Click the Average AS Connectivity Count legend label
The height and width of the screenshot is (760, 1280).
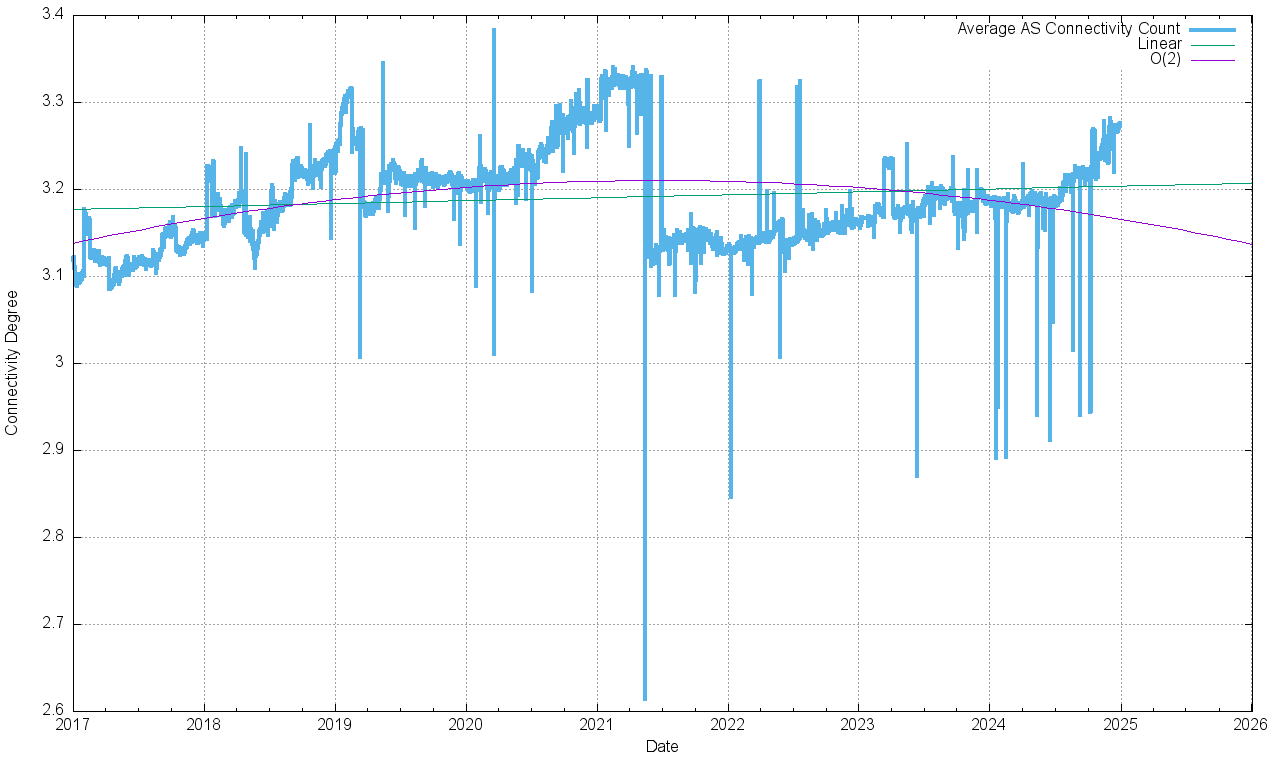(x=1068, y=29)
